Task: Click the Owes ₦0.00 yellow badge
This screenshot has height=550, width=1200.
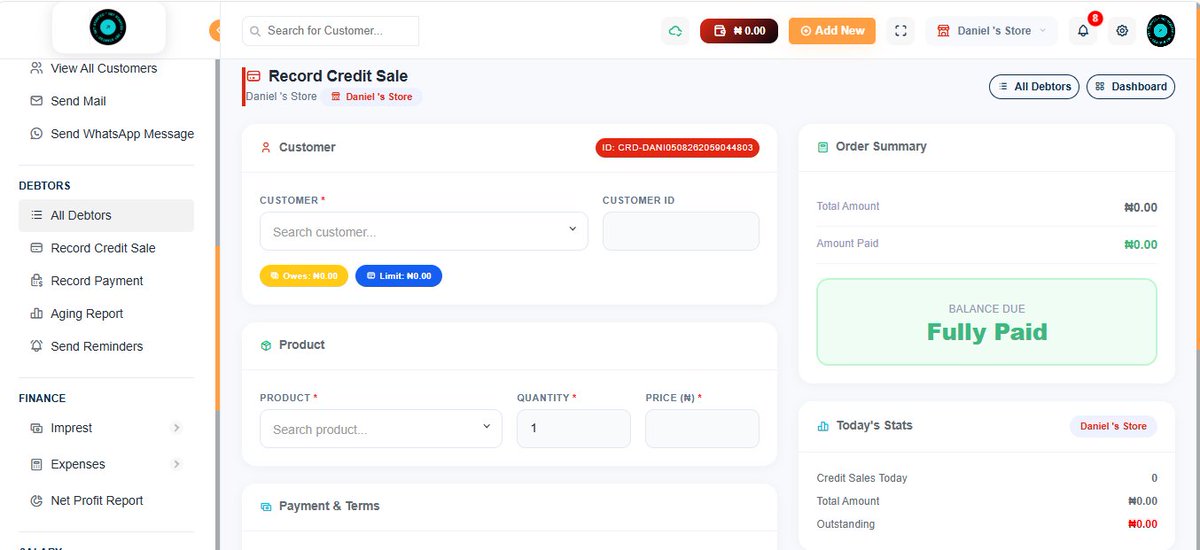Action: click(x=304, y=276)
